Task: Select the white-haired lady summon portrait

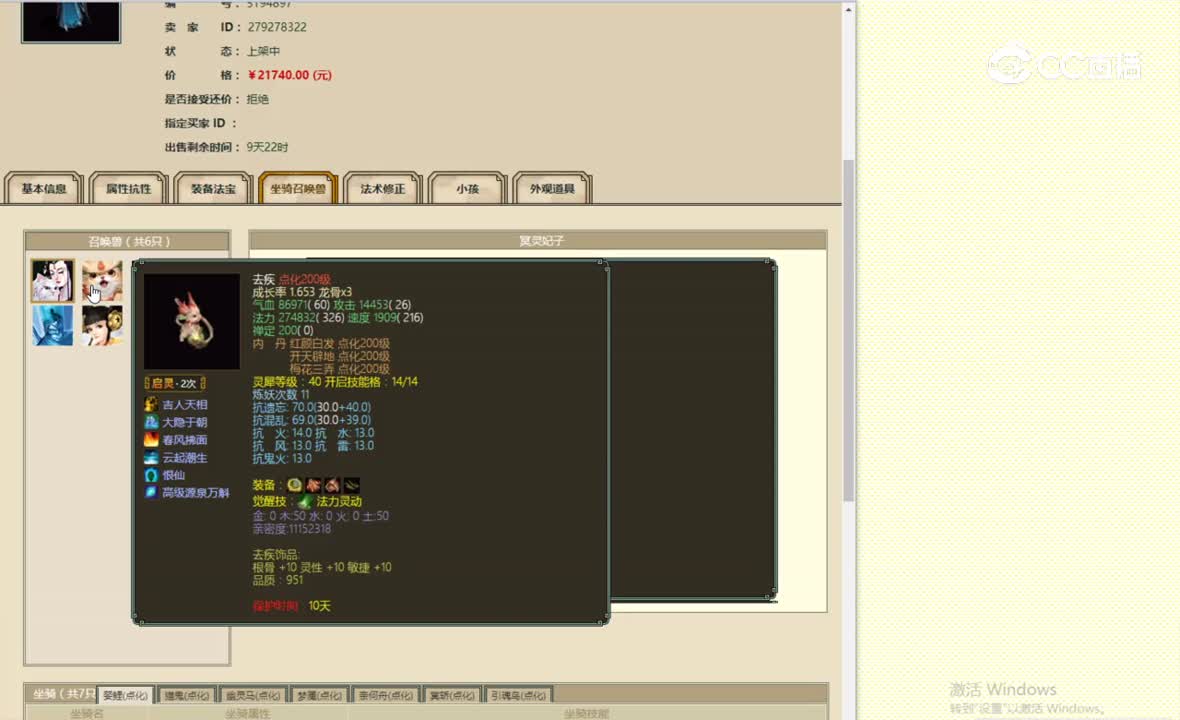Action: (53, 281)
